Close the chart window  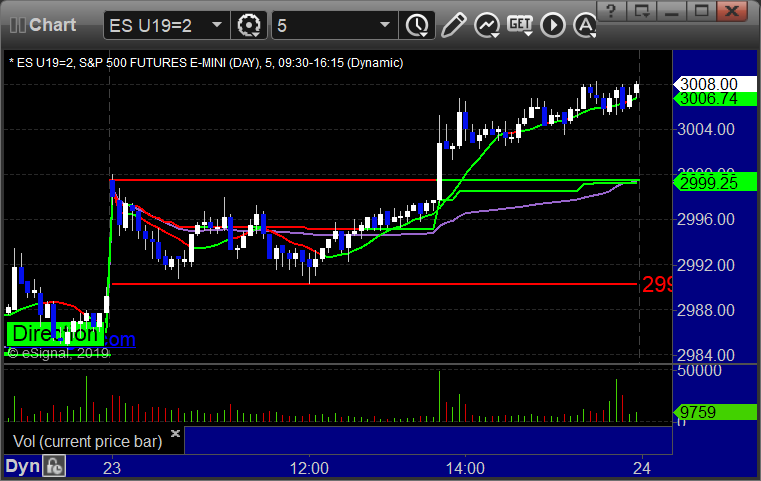pyautogui.click(x=732, y=11)
